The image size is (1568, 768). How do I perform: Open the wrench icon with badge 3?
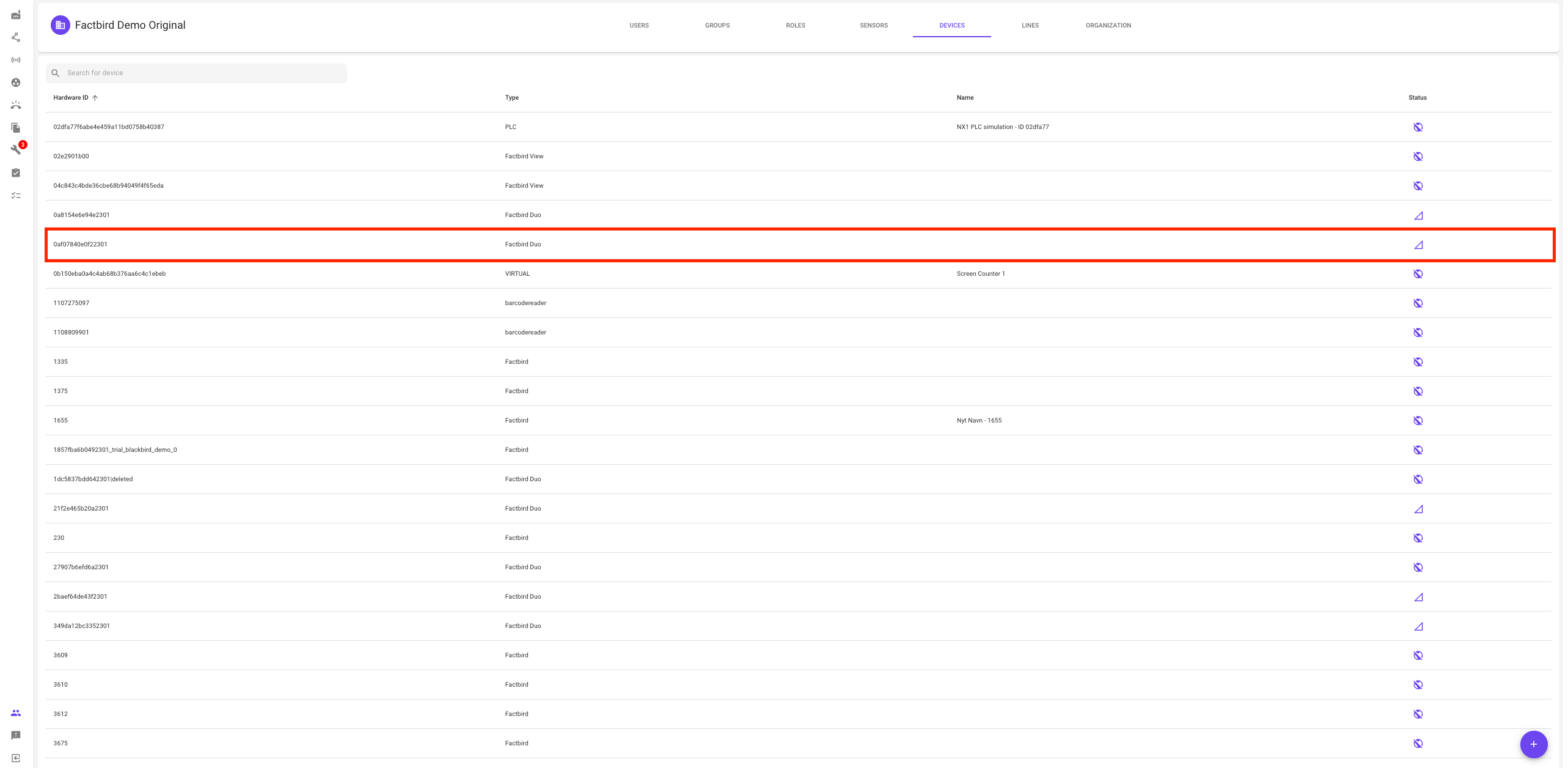(16, 150)
